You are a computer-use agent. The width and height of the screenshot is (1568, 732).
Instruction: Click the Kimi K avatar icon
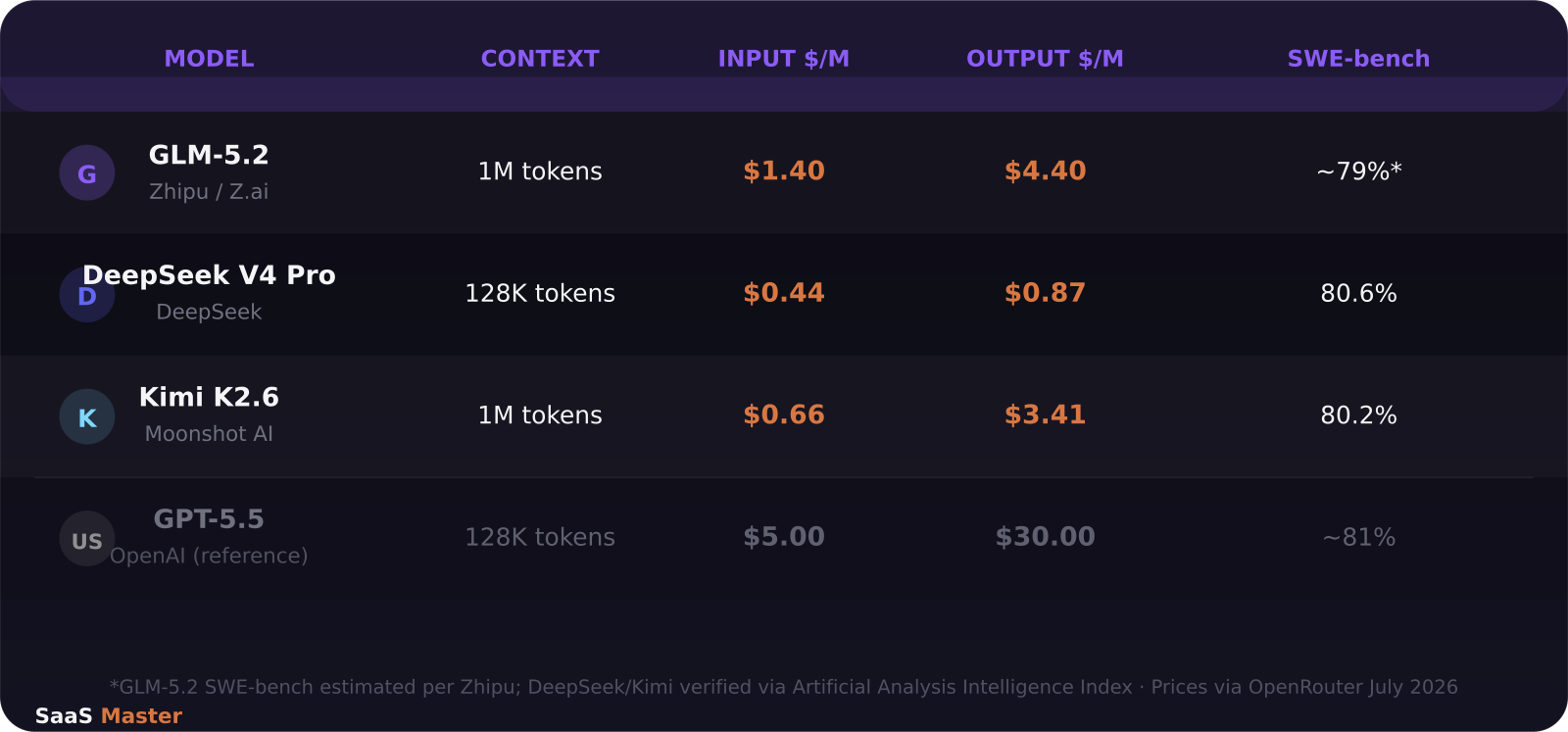tap(87, 416)
